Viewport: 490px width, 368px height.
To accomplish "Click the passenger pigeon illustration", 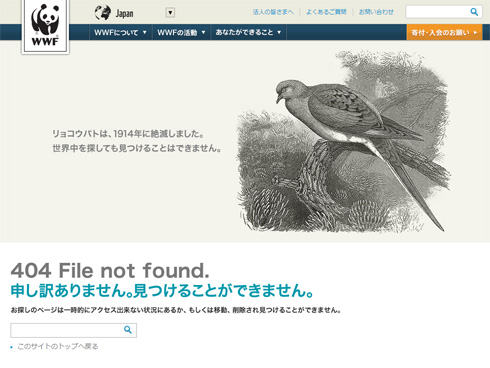I will tap(343, 142).
